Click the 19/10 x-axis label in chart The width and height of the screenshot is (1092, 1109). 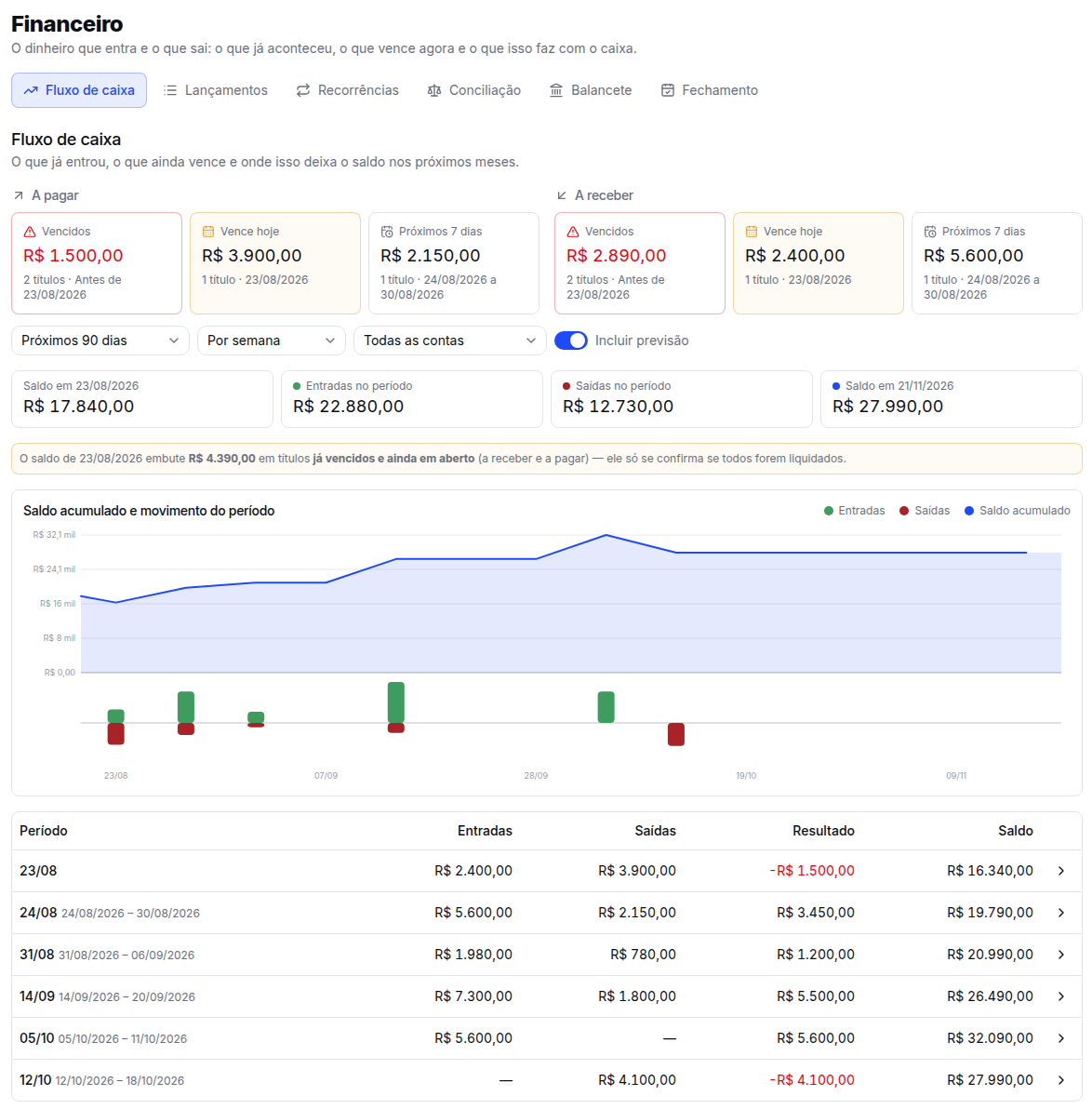[x=746, y=776]
